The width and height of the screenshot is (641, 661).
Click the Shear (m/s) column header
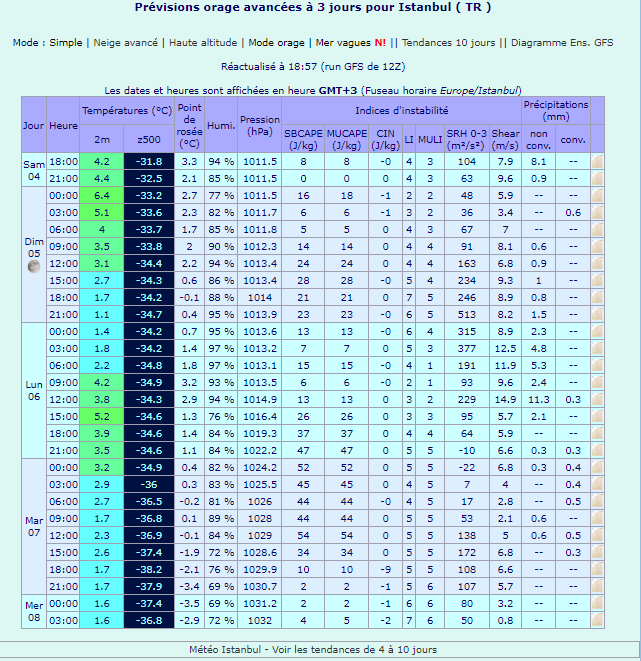505,139
